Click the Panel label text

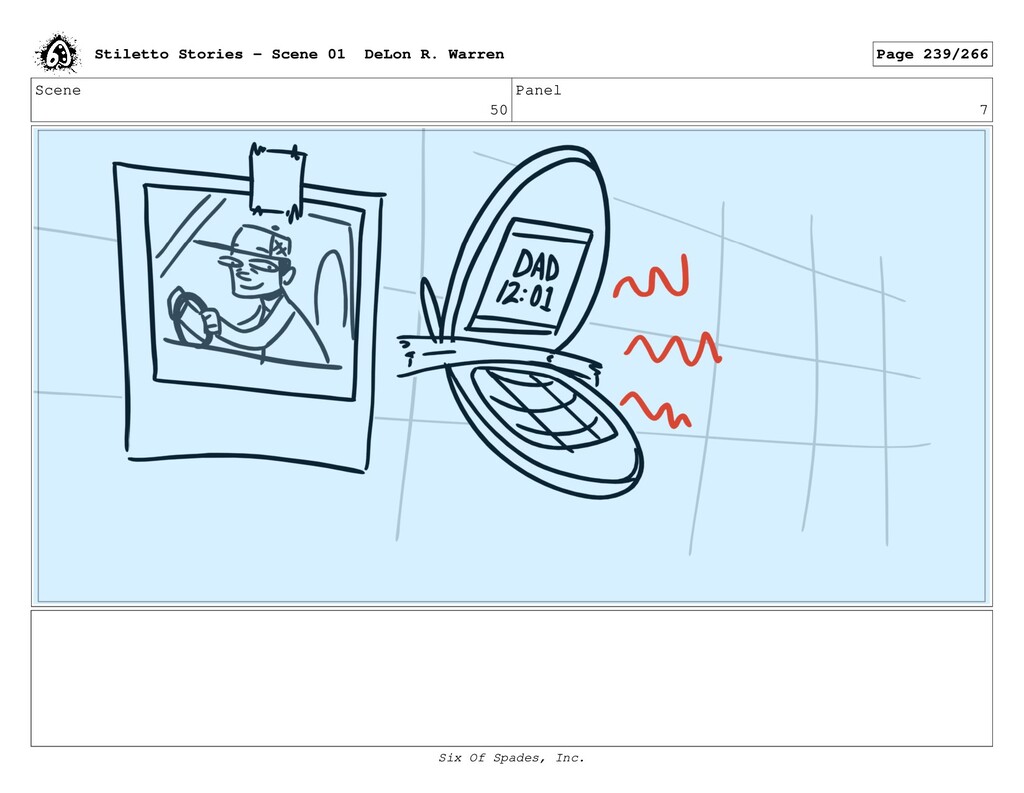(538, 90)
